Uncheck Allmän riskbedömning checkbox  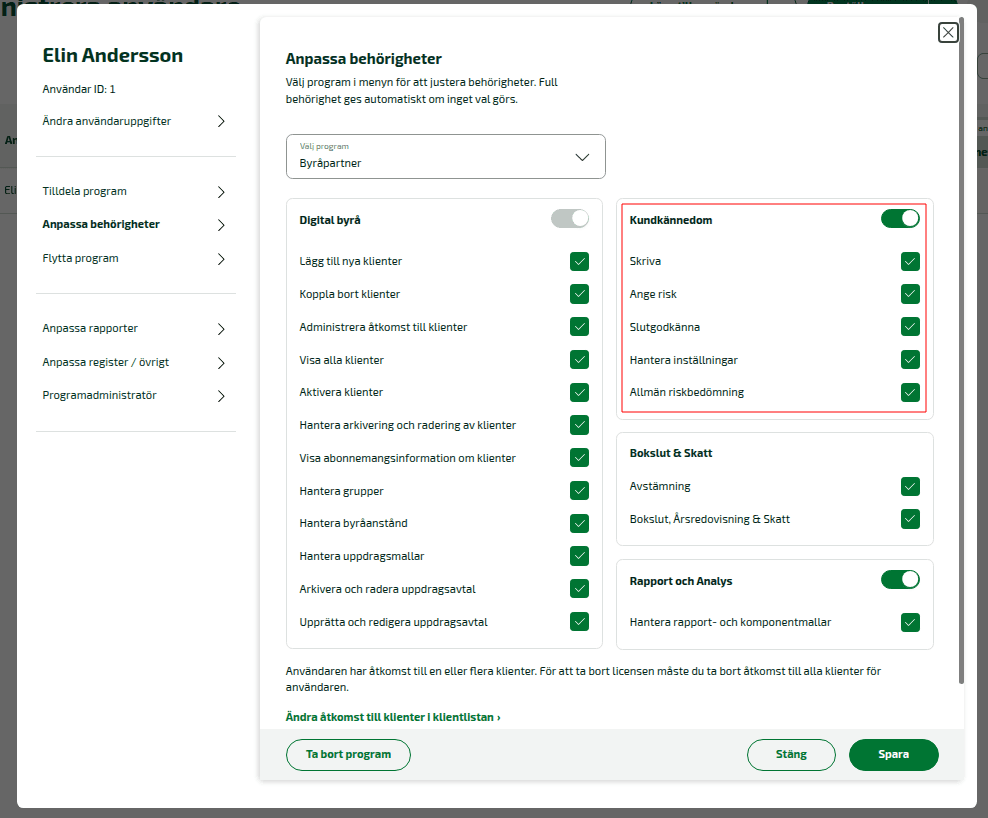tap(910, 393)
